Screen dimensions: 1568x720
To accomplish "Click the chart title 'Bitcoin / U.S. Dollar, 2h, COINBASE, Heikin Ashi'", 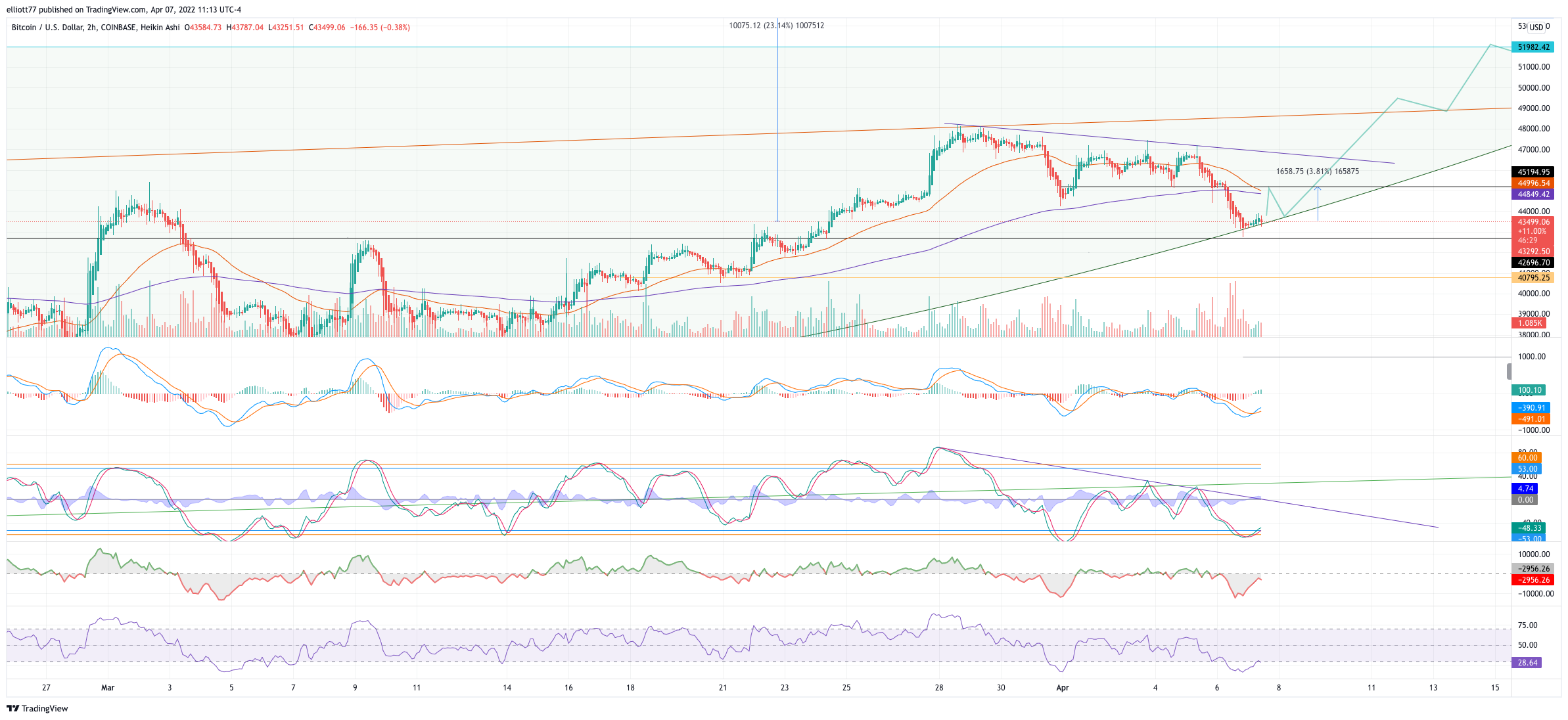I will (96, 28).
